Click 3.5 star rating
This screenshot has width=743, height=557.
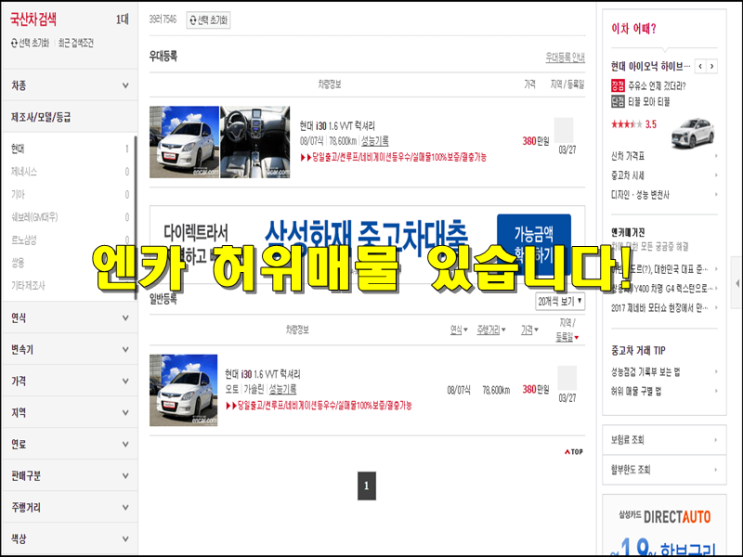pos(634,125)
